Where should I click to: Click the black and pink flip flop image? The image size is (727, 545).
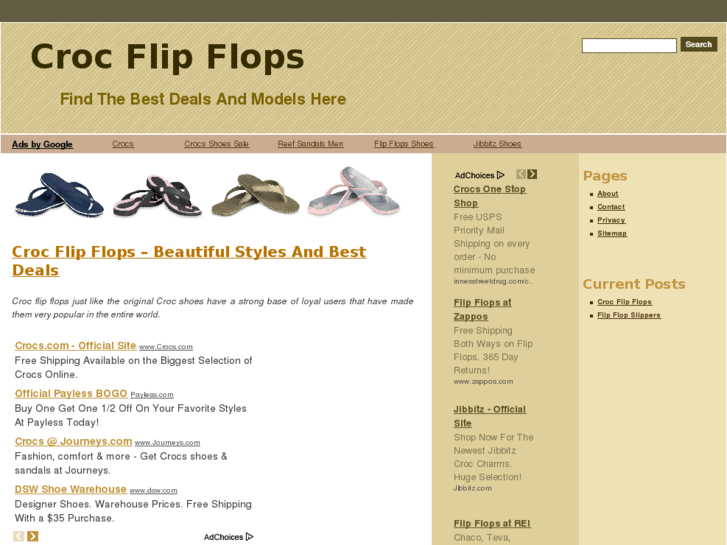[x=157, y=195]
